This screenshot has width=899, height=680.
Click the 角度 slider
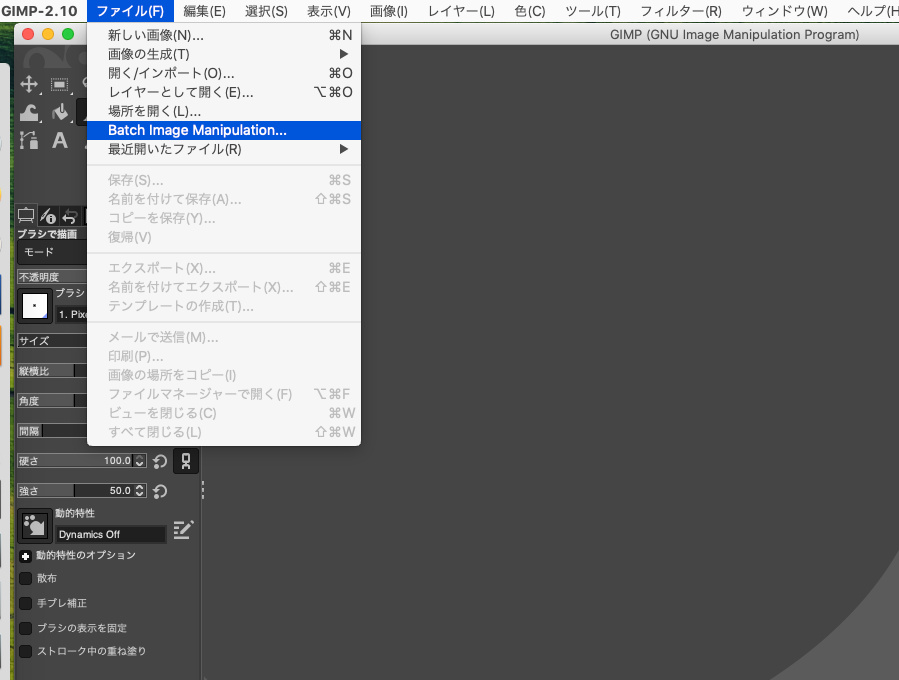coord(52,401)
